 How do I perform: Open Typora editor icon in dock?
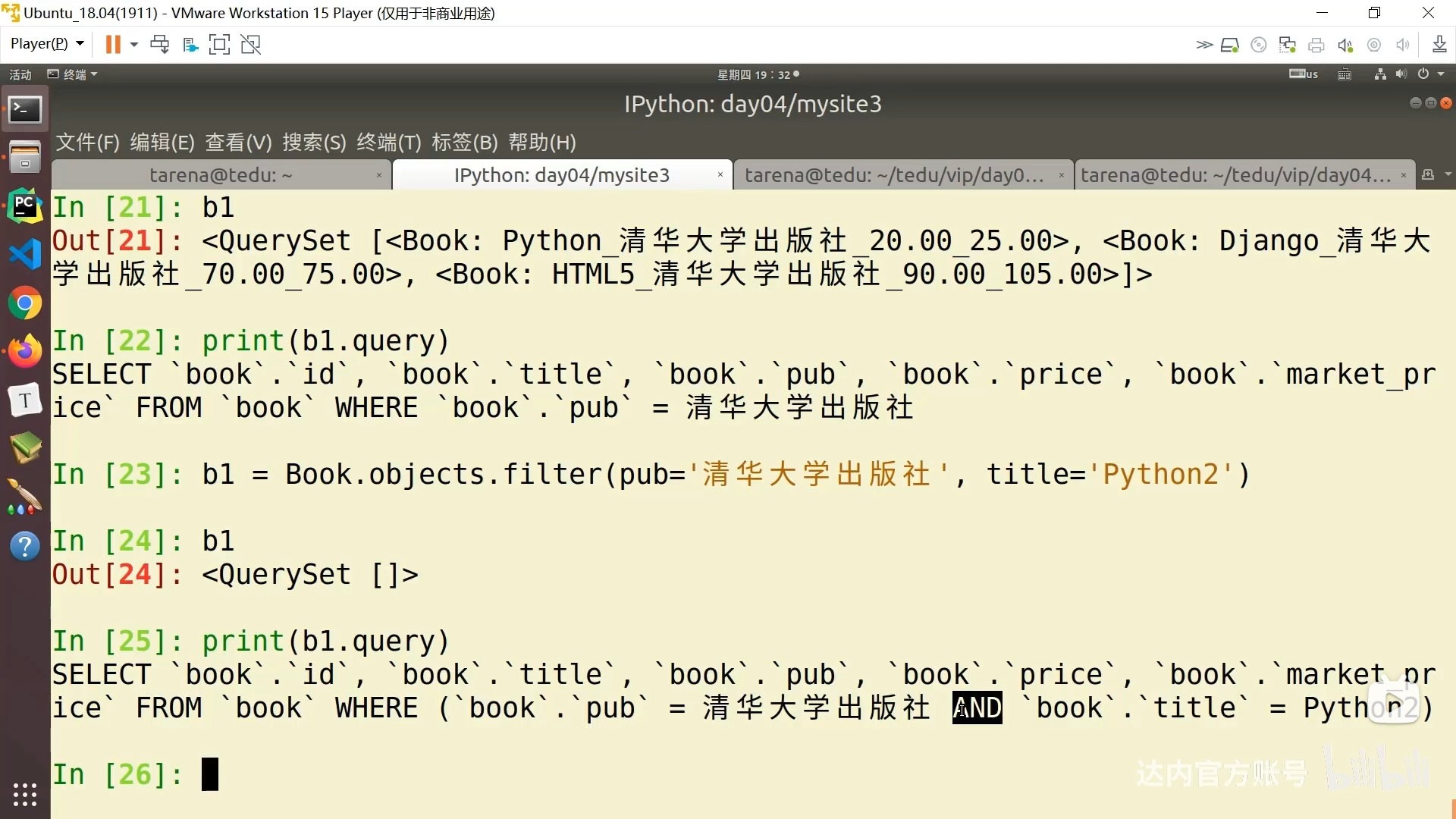(x=25, y=400)
